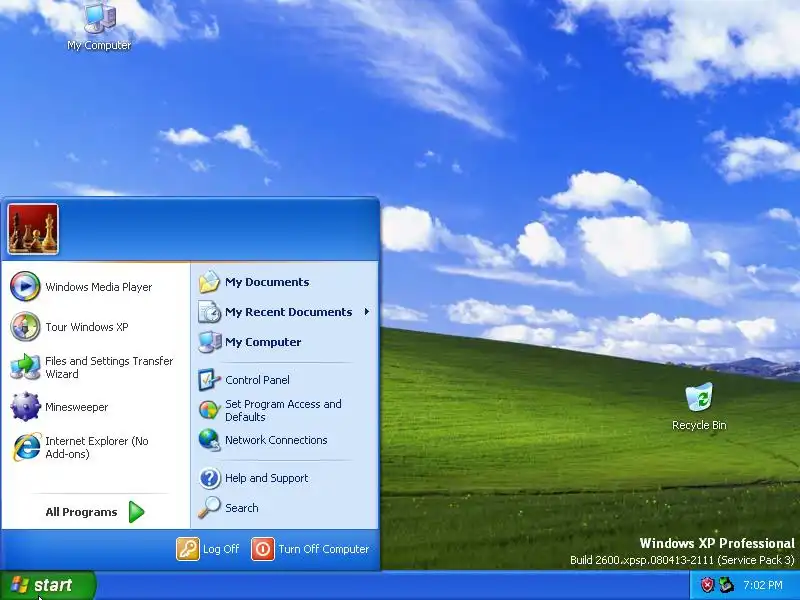Expand All Programs with green arrow
Image resolution: width=800 pixels, height=600 pixels.
click(136, 512)
